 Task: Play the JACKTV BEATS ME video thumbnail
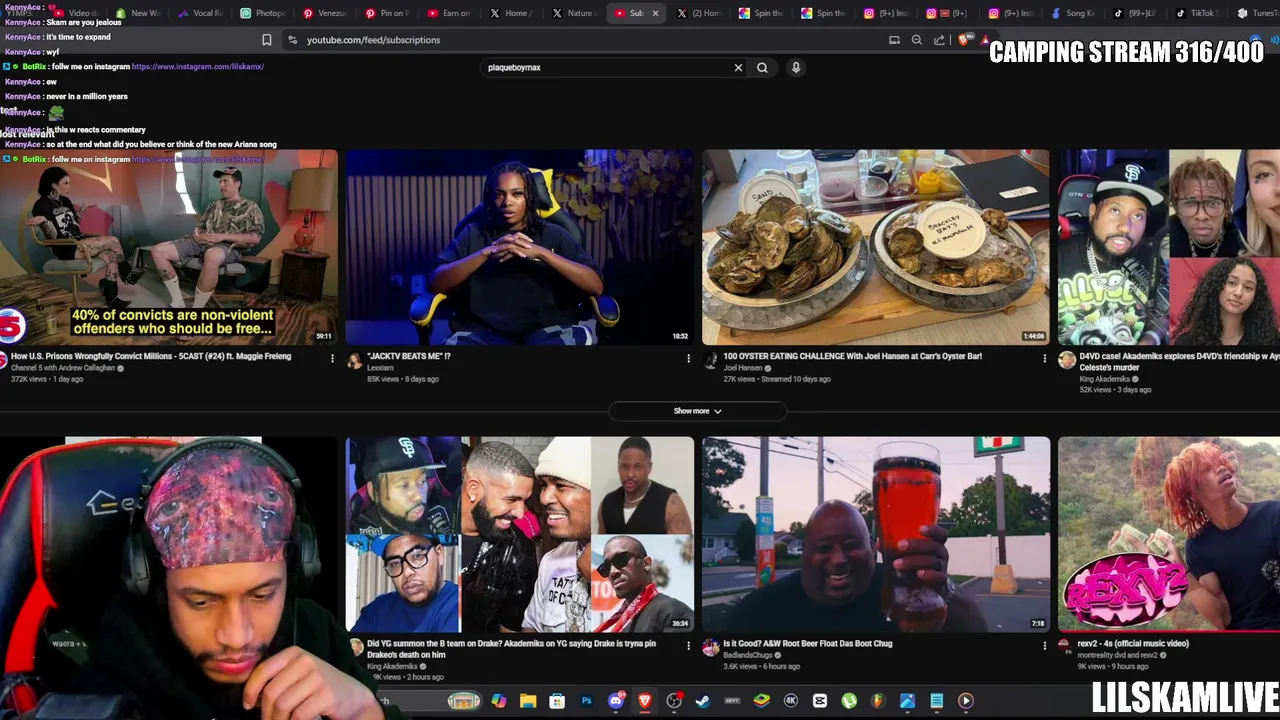tap(519, 247)
